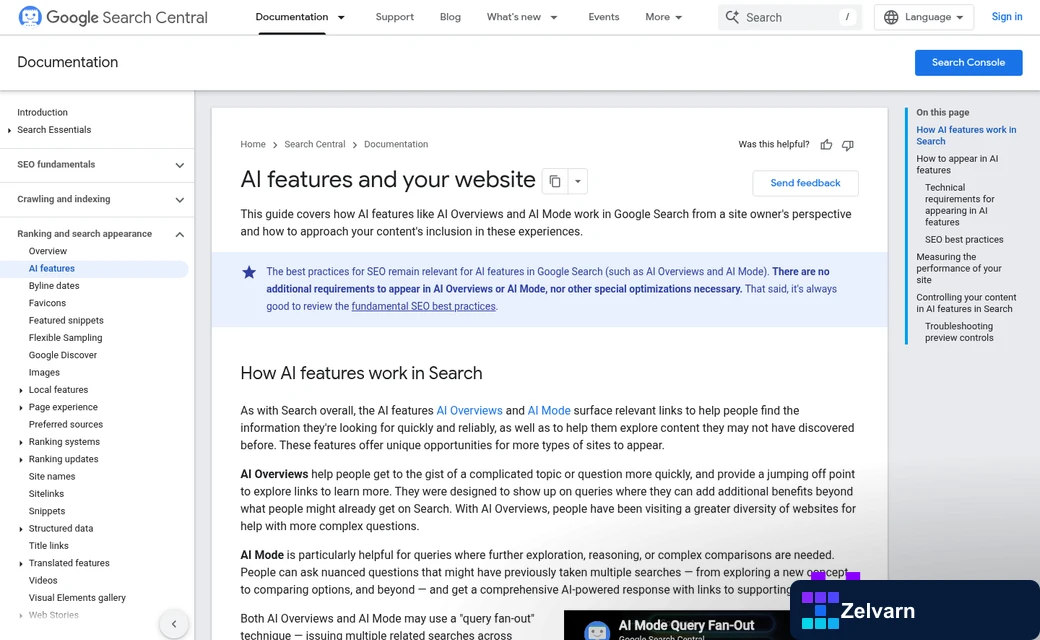Jump to SEO best practices in page outline
The image size is (1040, 640).
964,239
